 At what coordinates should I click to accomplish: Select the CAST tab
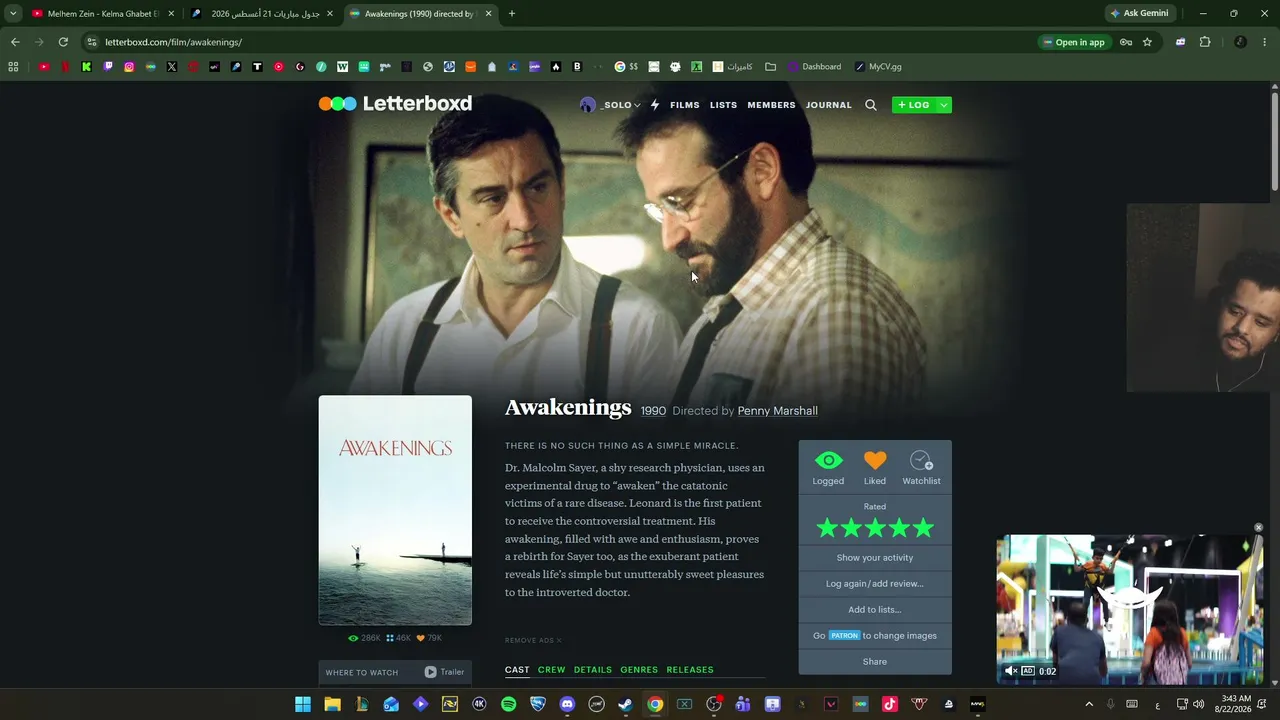coord(517,670)
